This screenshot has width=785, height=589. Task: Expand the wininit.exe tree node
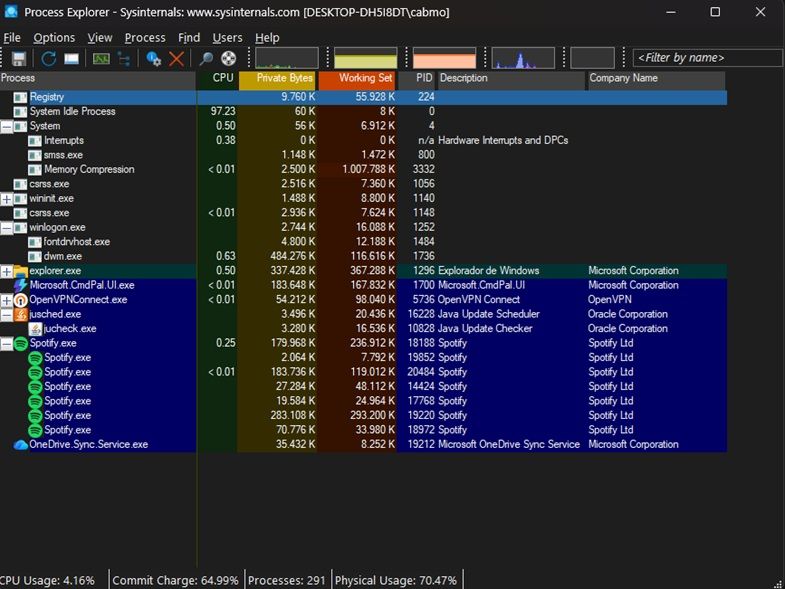tap(7, 199)
